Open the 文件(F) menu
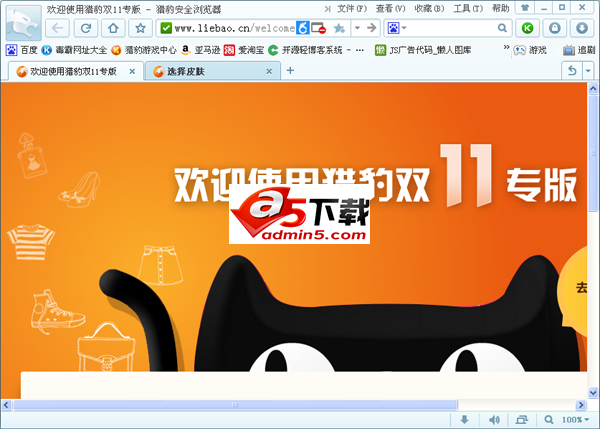Image resolution: width=600 pixels, height=429 pixels. pyautogui.click(x=352, y=8)
